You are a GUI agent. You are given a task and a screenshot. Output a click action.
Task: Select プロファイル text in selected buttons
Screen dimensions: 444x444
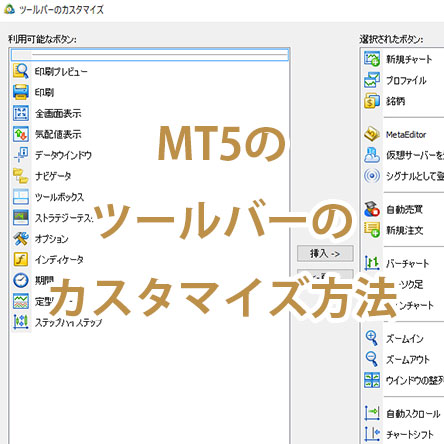click(406, 80)
